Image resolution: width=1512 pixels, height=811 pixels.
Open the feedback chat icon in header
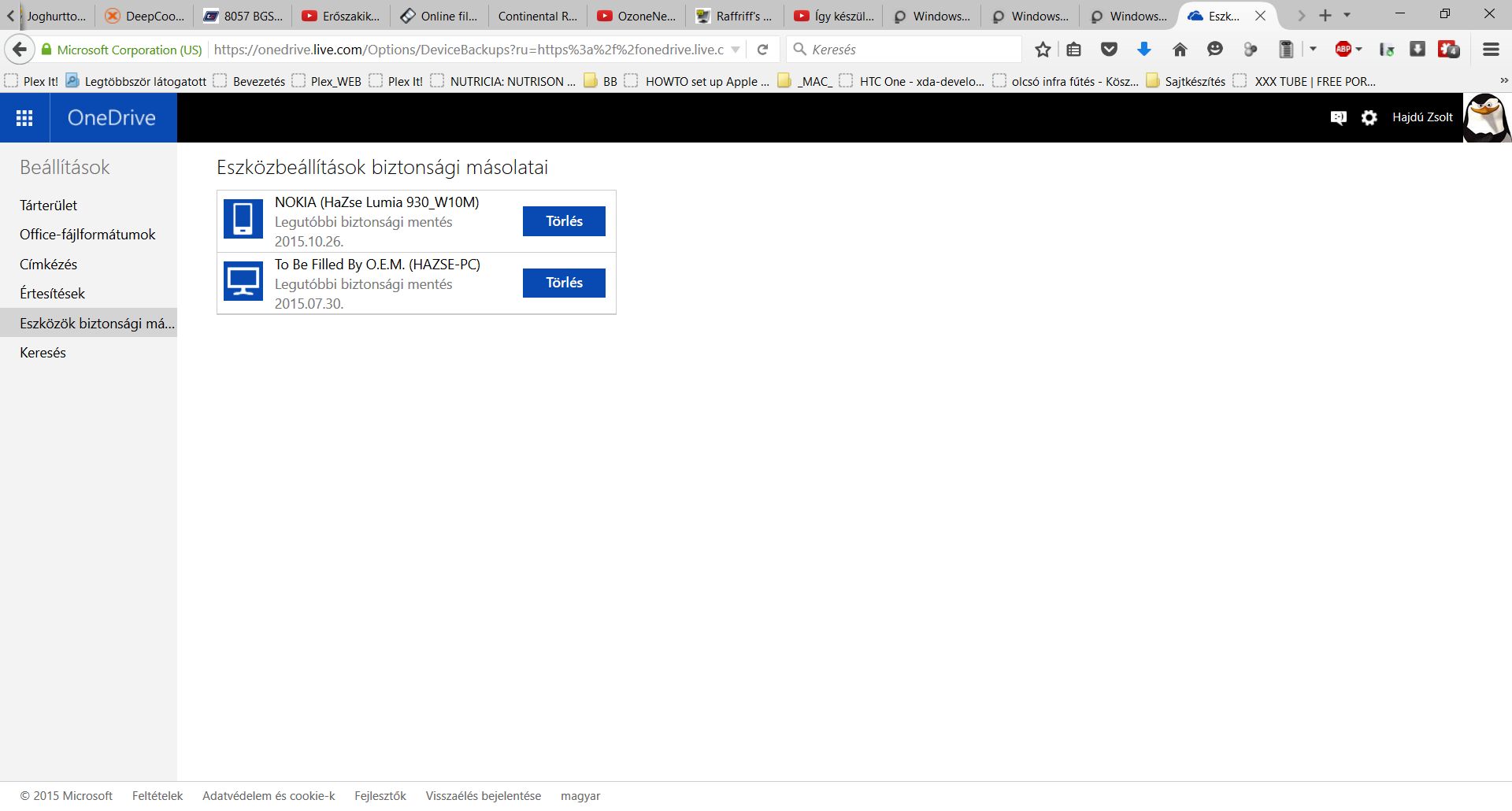pyautogui.click(x=1338, y=117)
